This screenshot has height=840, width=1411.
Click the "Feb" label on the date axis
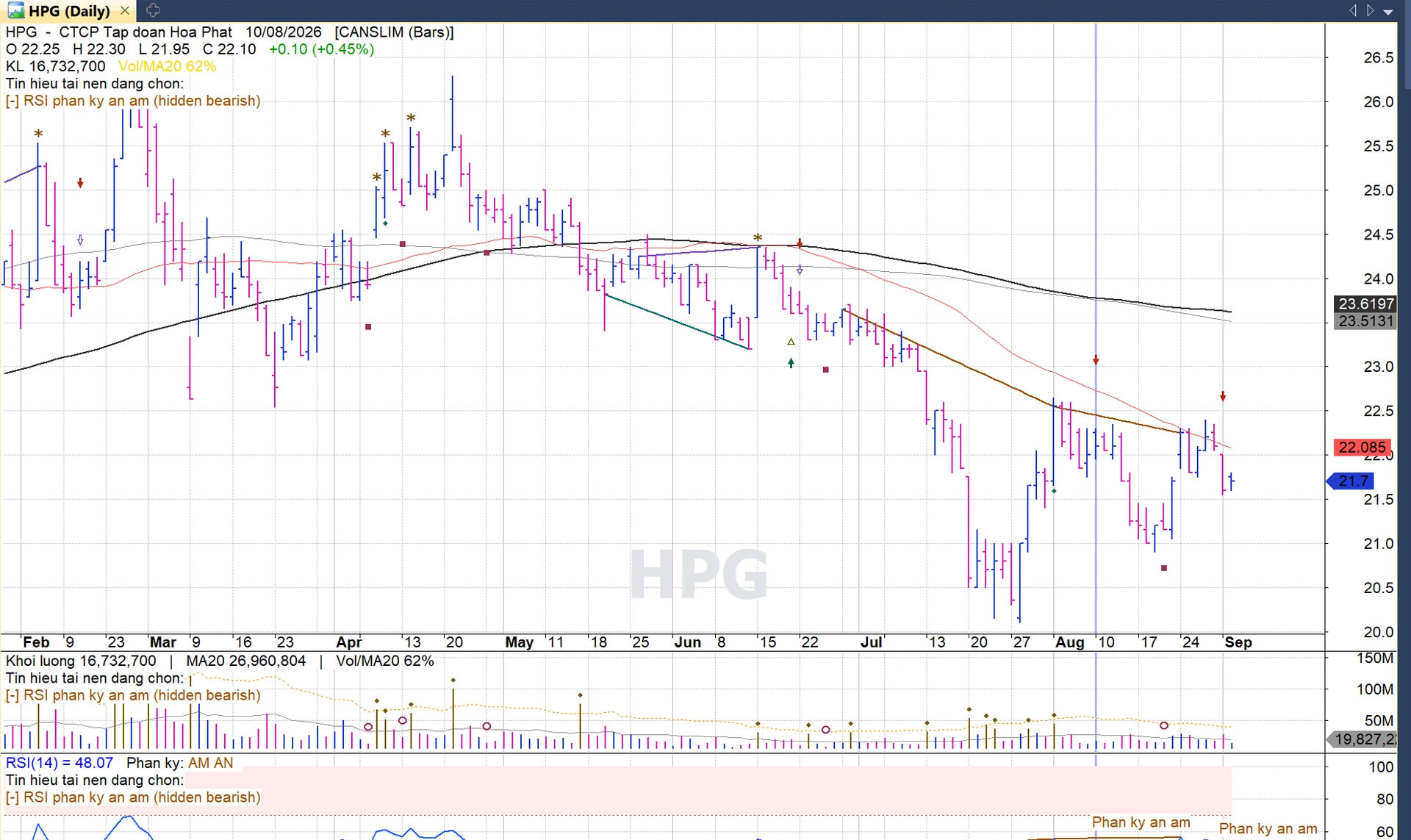click(36, 642)
